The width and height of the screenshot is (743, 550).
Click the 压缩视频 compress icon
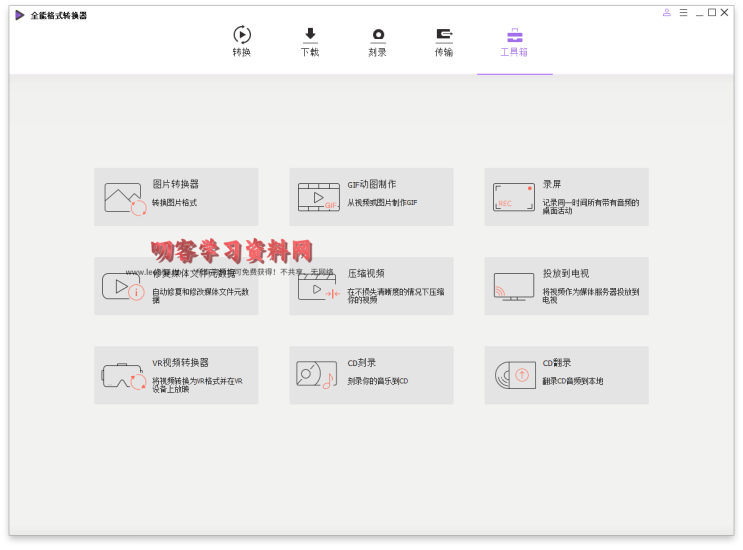319,288
